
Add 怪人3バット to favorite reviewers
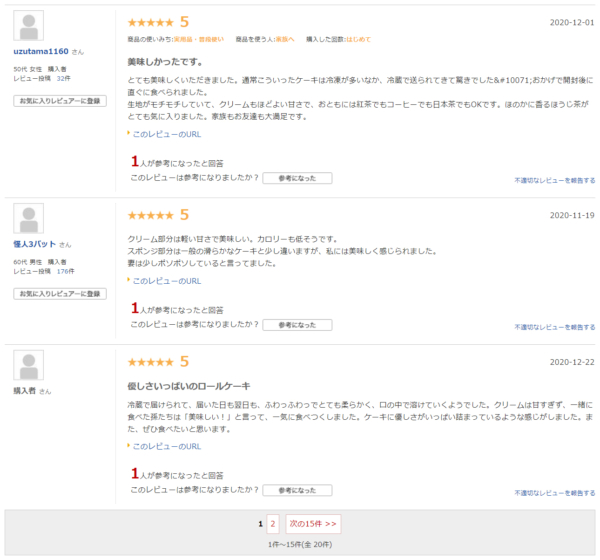click(x=60, y=294)
